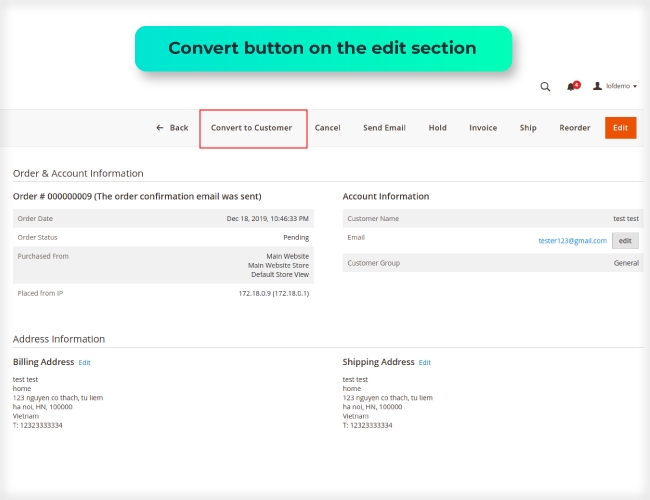Edit the Billing Address
Viewport: 650px width, 500px height.
(x=85, y=362)
